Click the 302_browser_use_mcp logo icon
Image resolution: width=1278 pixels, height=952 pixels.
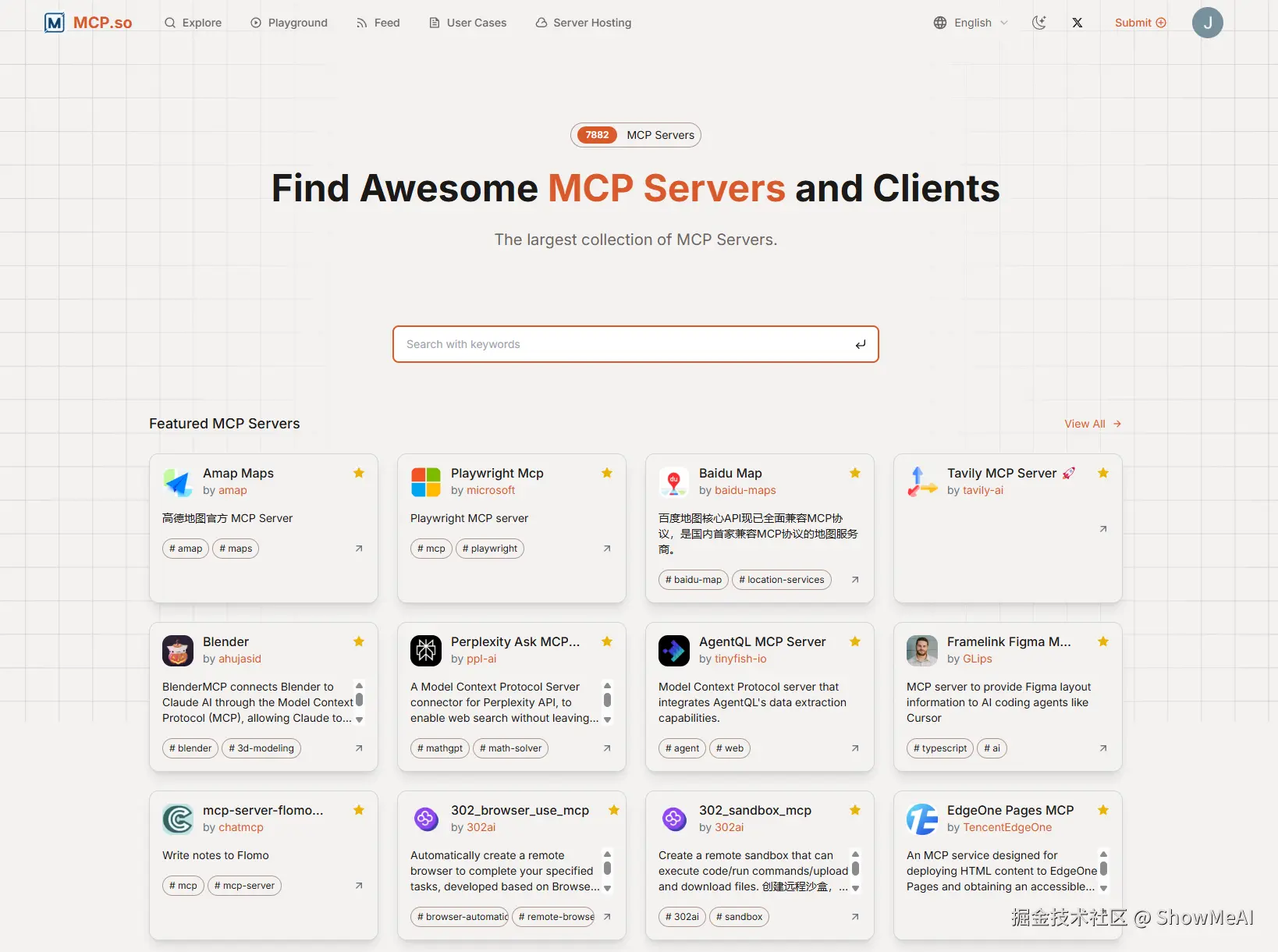point(426,819)
